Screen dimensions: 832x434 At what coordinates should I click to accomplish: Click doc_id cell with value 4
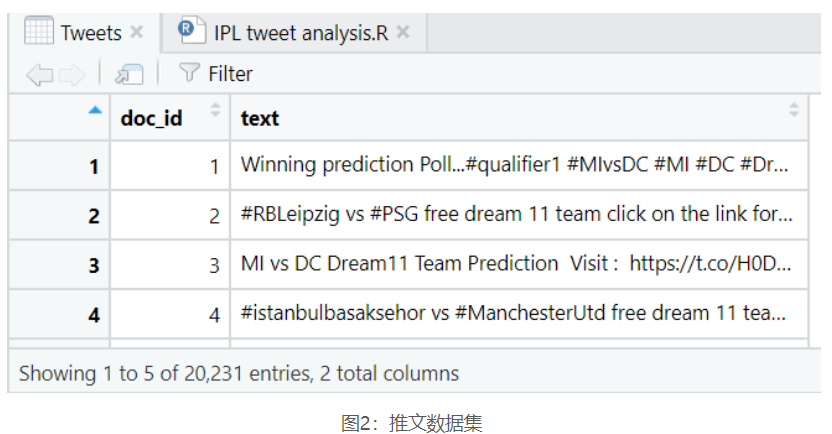(x=170, y=314)
